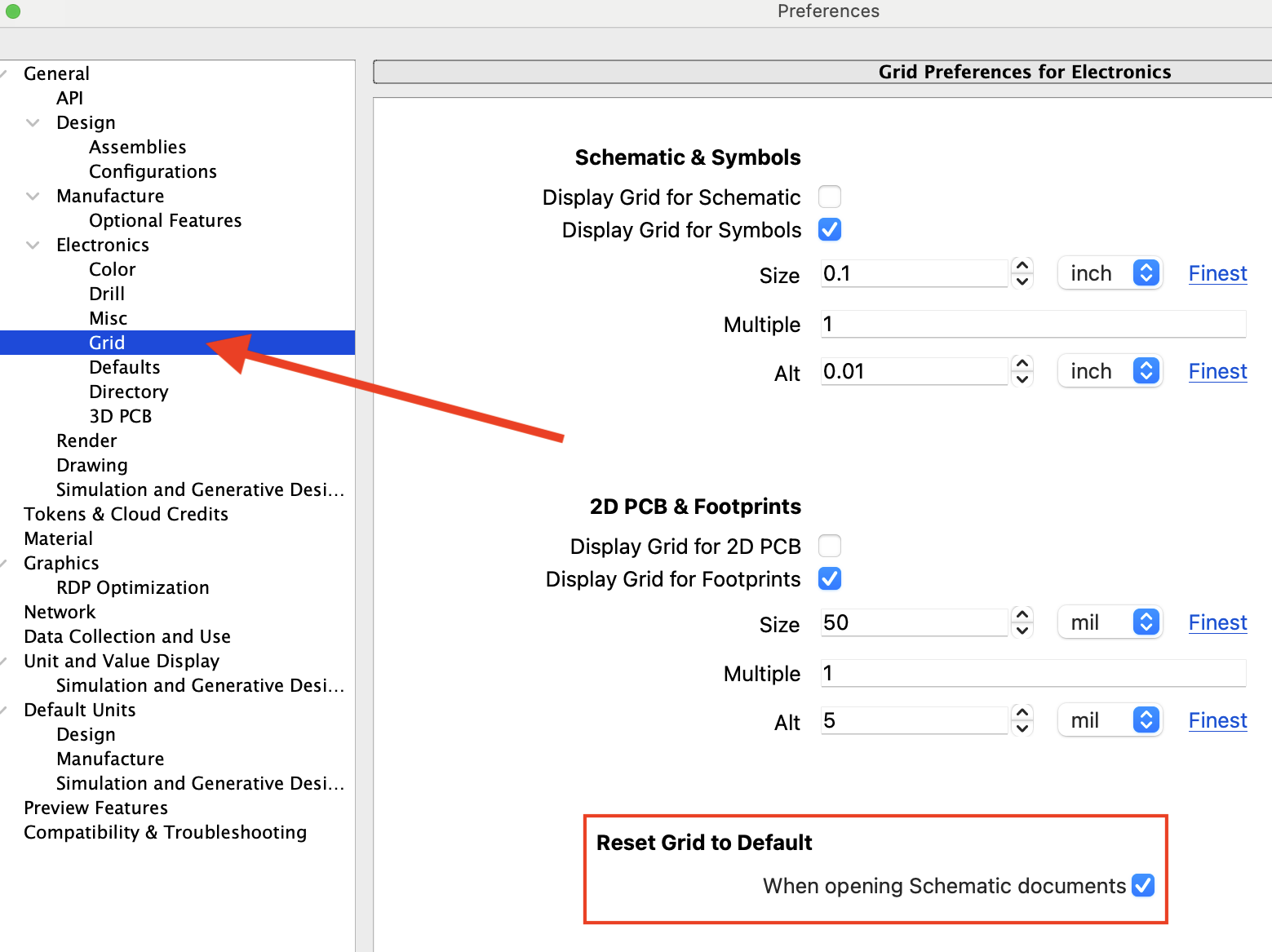Open the Footprints Size mil unit dropdown

tap(1110, 622)
